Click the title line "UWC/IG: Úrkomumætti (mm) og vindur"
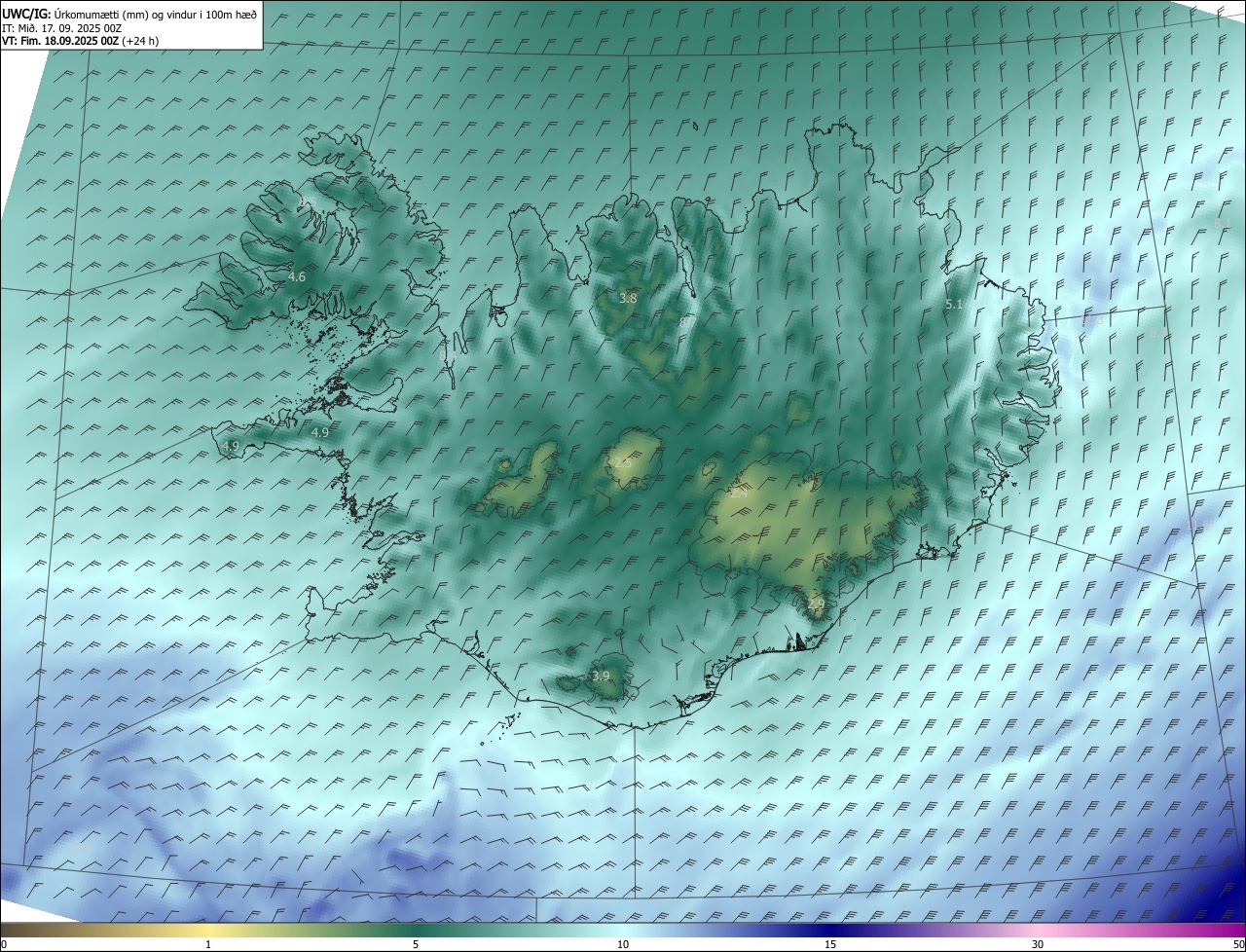Image resolution: width=1246 pixels, height=952 pixels. tap(129, 14)
